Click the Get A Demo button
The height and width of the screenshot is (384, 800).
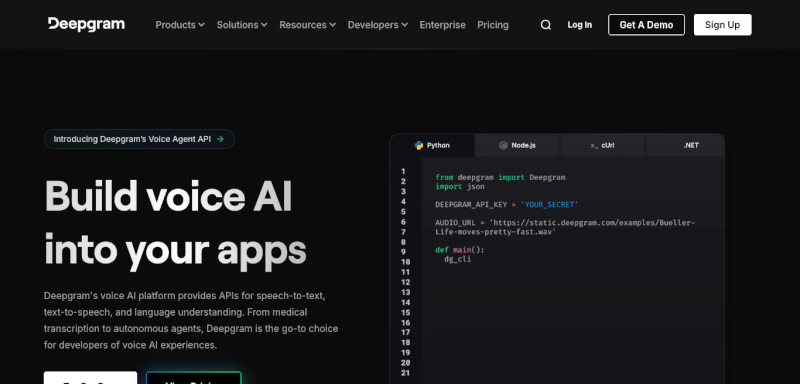tap(646, 24)
